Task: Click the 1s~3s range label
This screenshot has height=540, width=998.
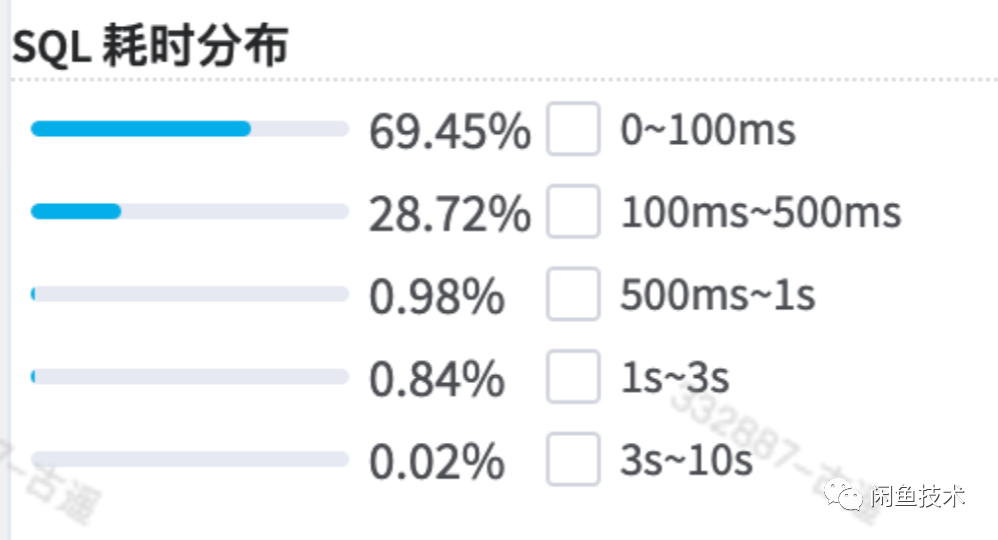Action: [675, 378]
